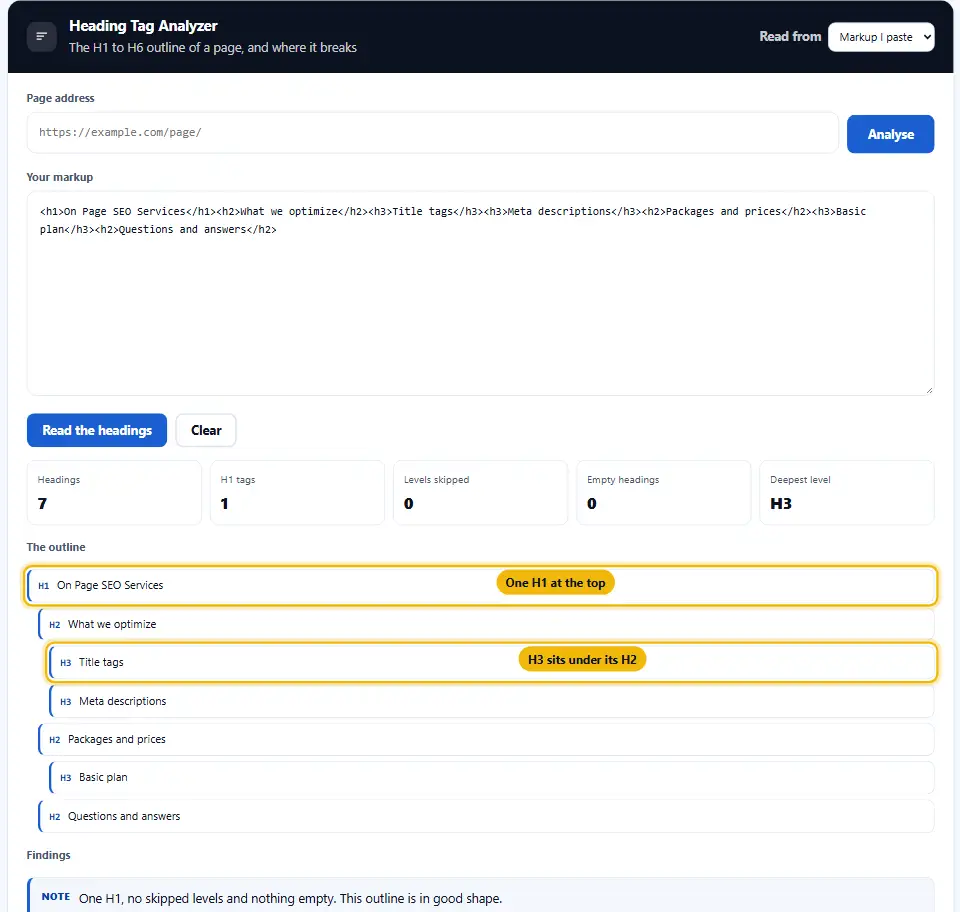Click the Heading Tag Analyzer logo icon
Viewport: 960px width, 912px height.
pyautogui.click(x=42, y=37)
